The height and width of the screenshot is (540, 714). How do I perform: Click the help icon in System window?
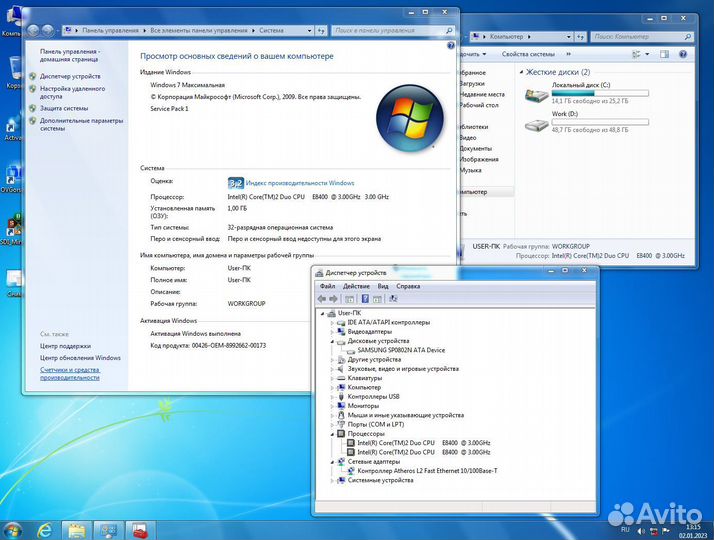point(451,46)
